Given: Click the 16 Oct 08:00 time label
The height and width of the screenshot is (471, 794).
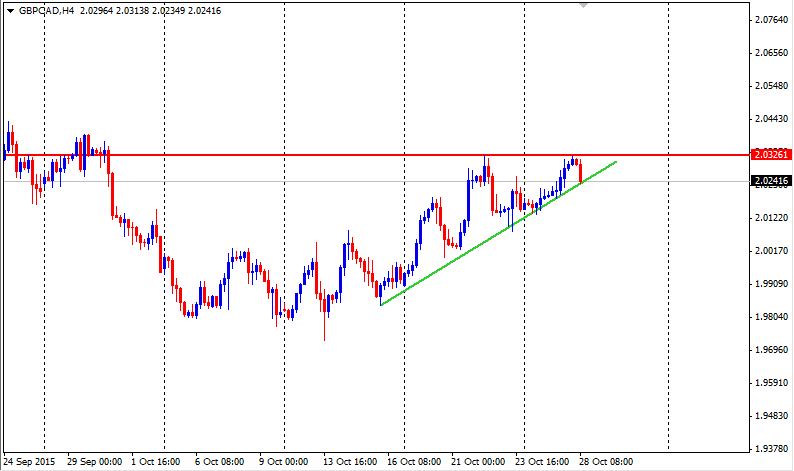Looking at the screenshot, I should pos(414,462).
